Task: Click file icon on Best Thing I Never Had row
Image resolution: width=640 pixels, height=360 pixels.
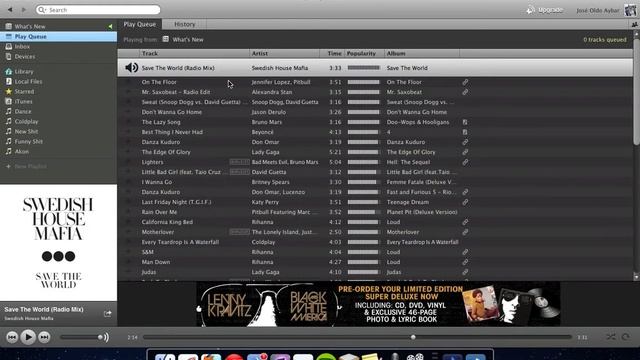Action: click(x=465, y=132)
